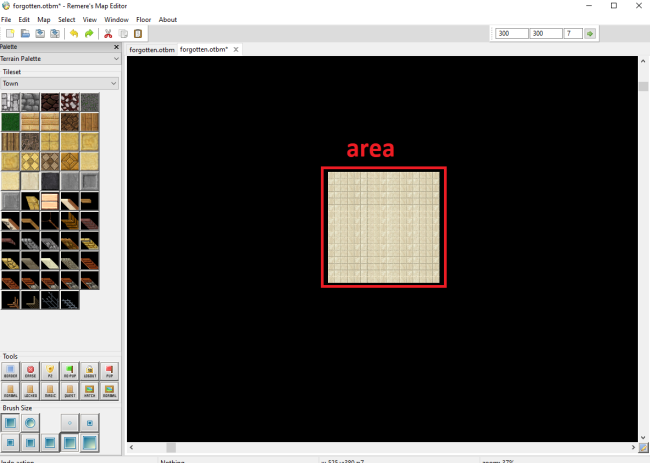This screenshot has height=463, width=650.
Task: Select the Erase tool
Action: (29, 371)
